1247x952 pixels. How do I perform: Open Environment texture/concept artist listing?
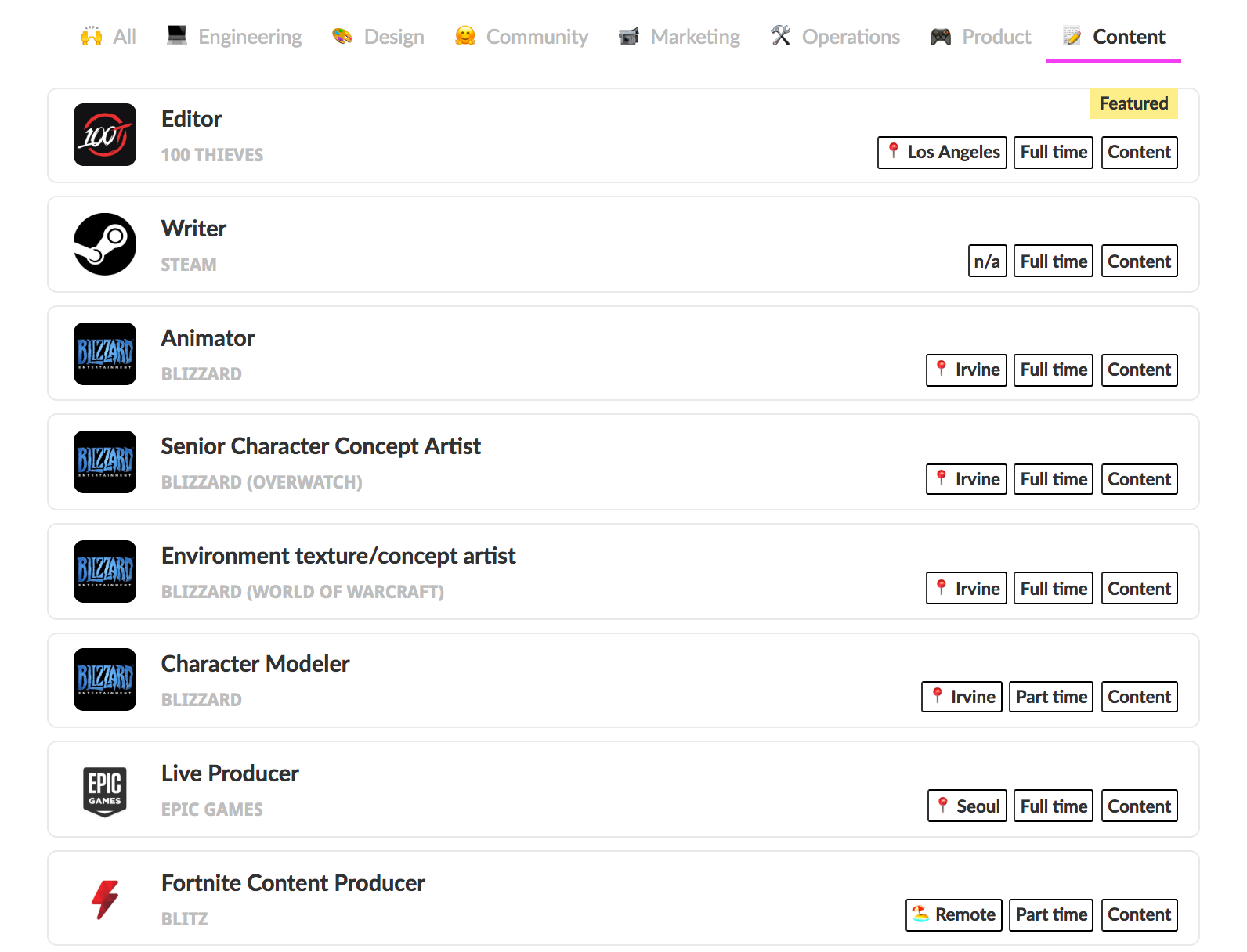click(623, 572)
